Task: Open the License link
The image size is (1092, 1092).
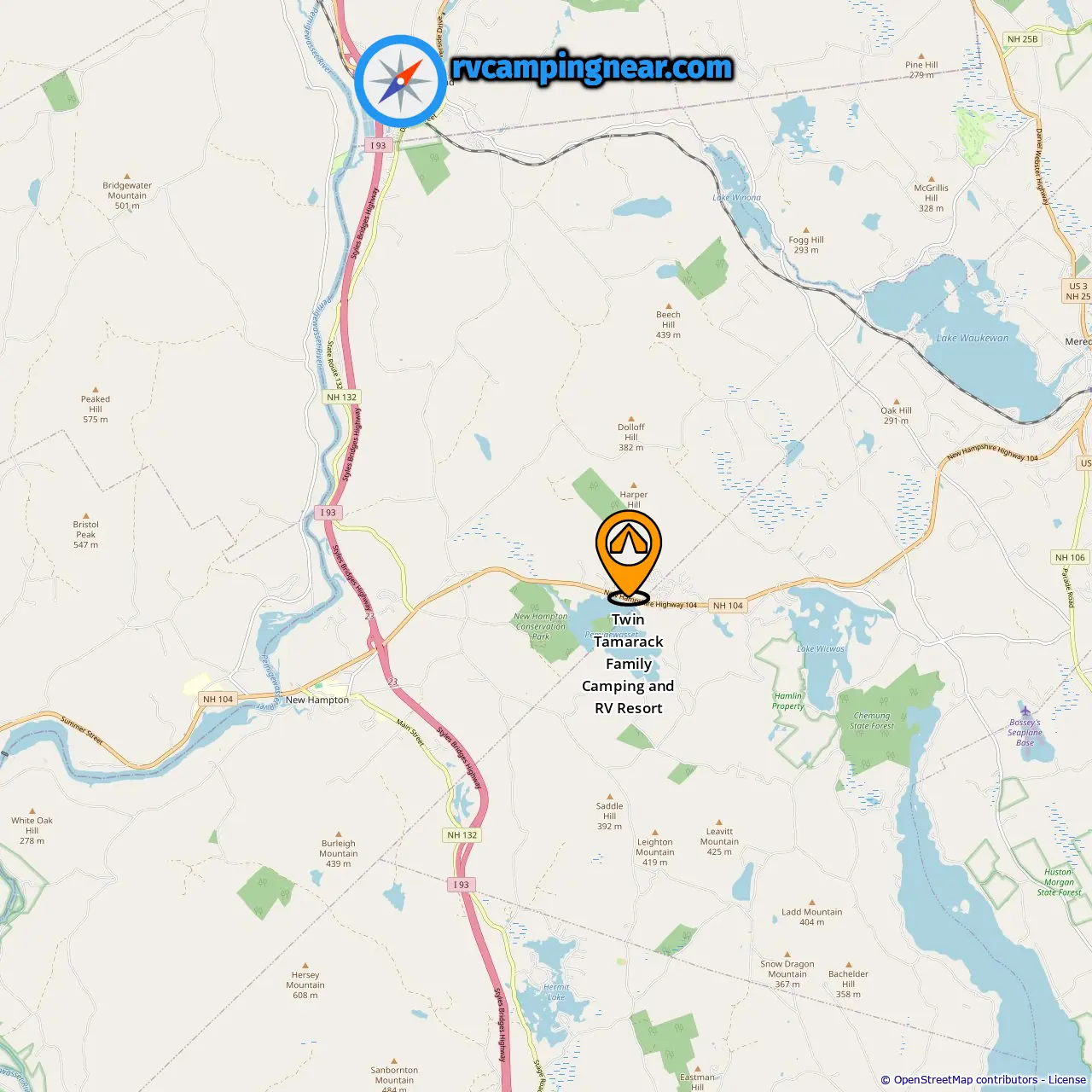Action: coord(1067,1079)
